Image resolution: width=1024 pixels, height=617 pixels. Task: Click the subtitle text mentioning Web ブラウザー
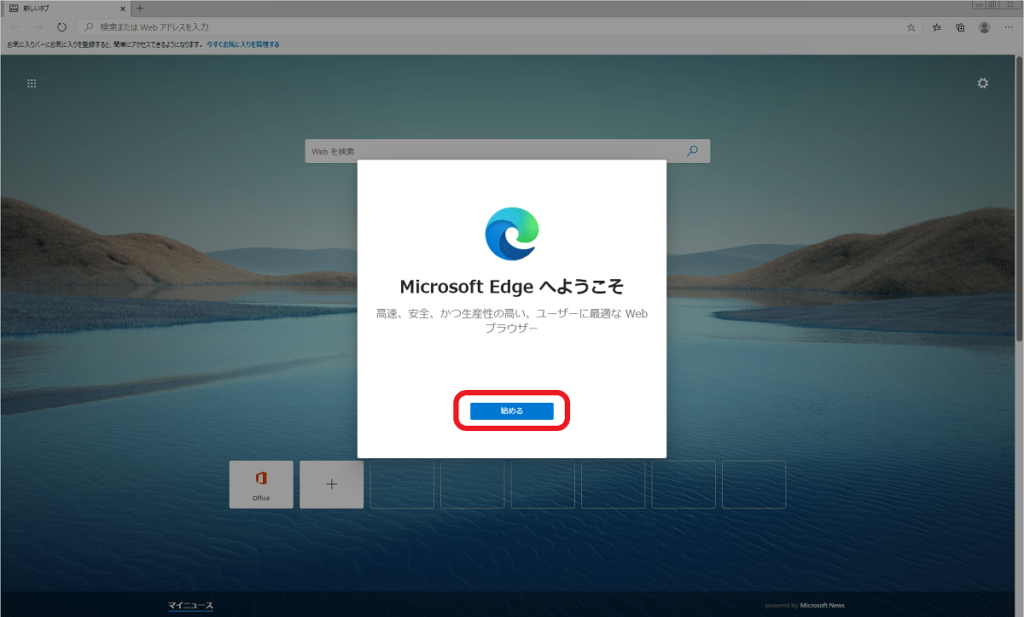(511, 321)
